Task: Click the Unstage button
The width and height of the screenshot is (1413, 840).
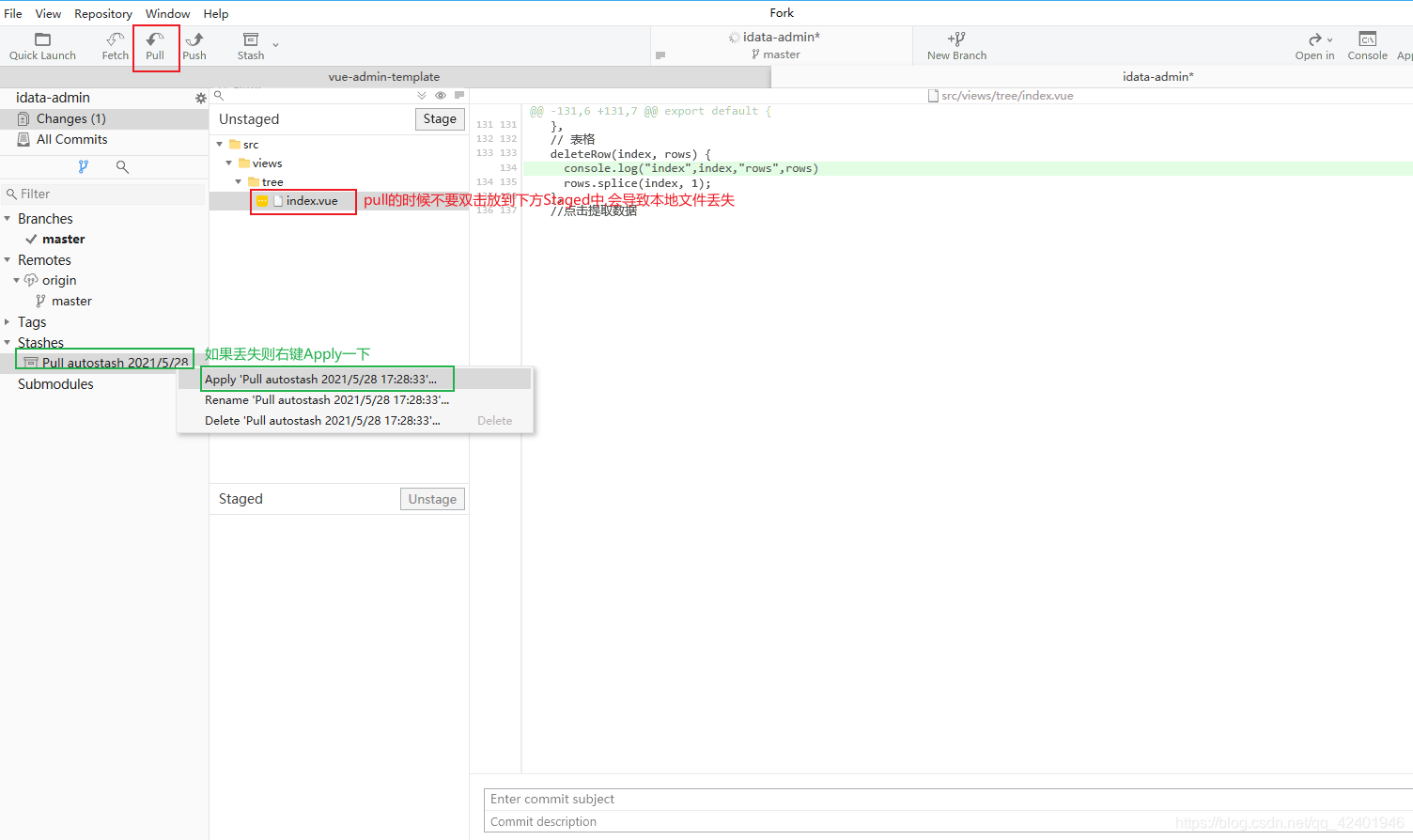Action: click(432, 499)
